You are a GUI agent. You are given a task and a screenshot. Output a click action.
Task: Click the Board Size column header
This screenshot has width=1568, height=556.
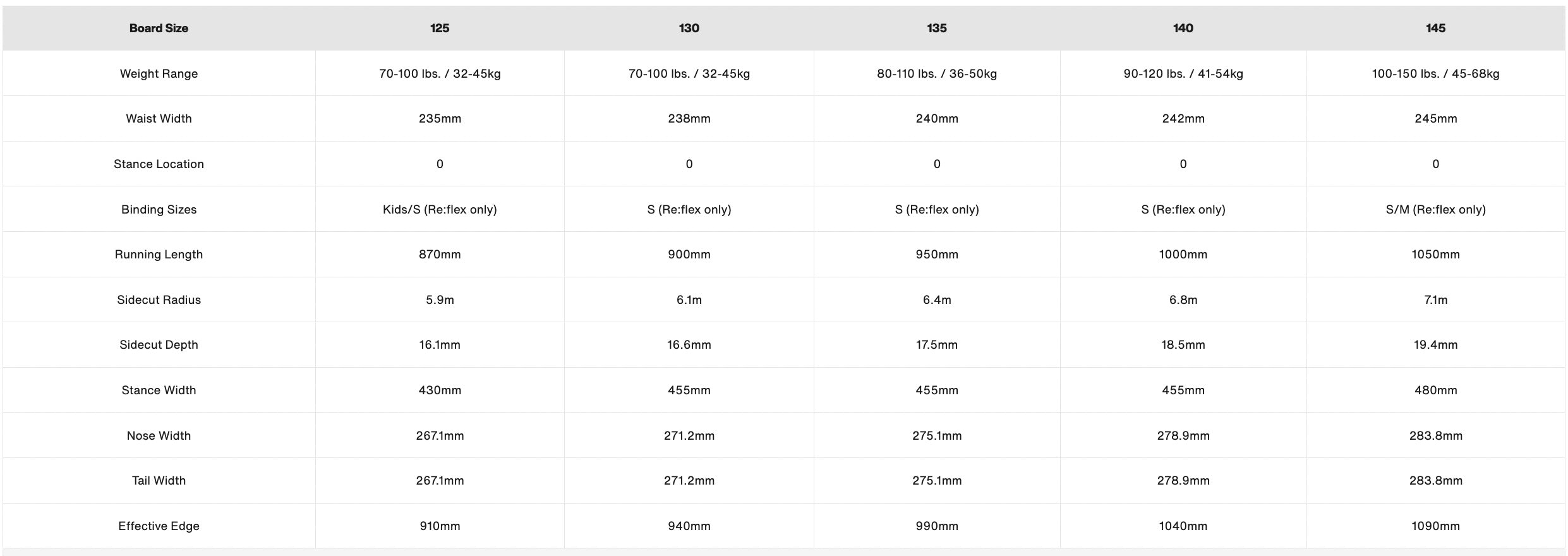click(159, 28)
